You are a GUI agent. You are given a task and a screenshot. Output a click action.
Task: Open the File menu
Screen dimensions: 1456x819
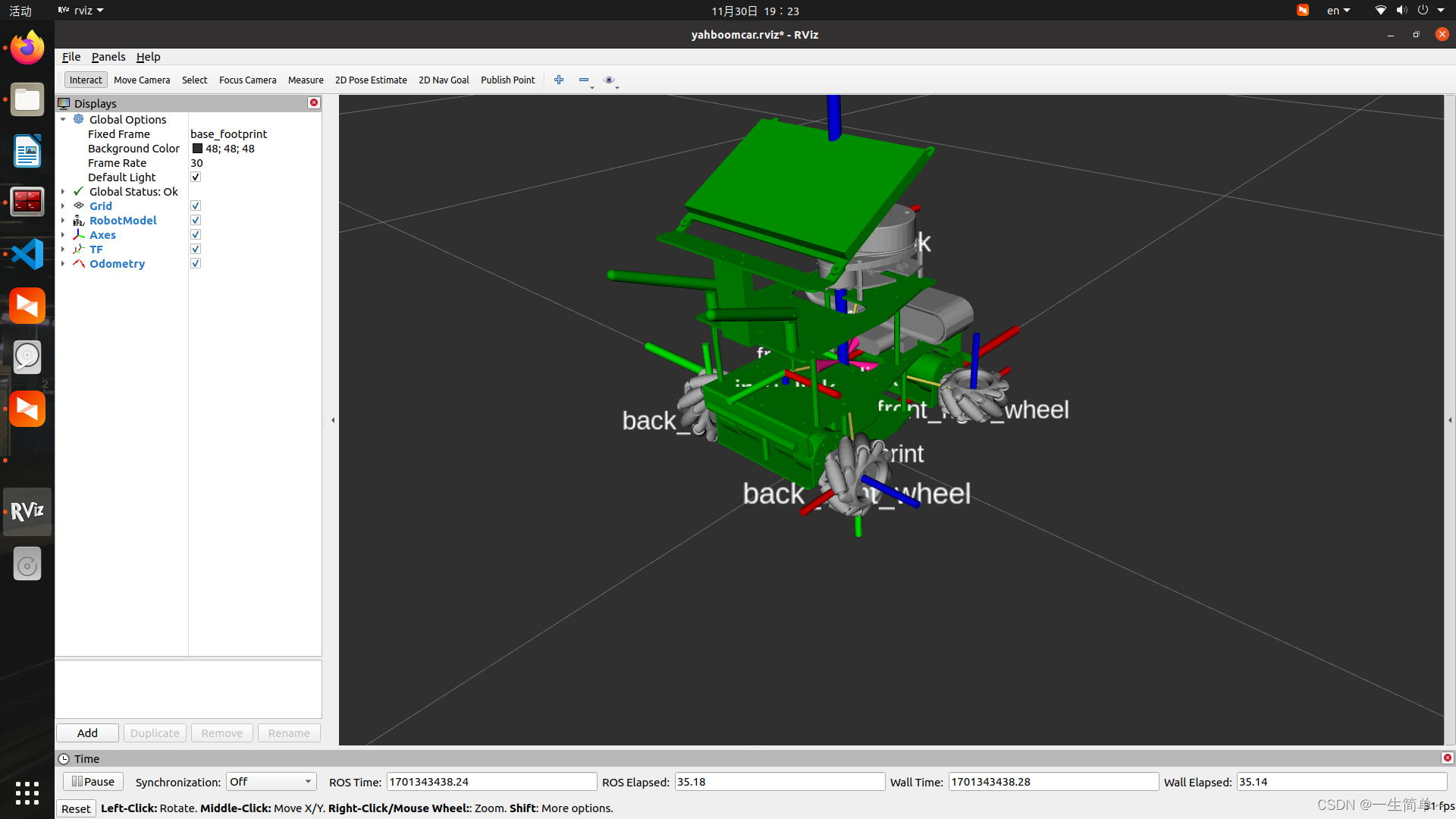coord(71,57)
